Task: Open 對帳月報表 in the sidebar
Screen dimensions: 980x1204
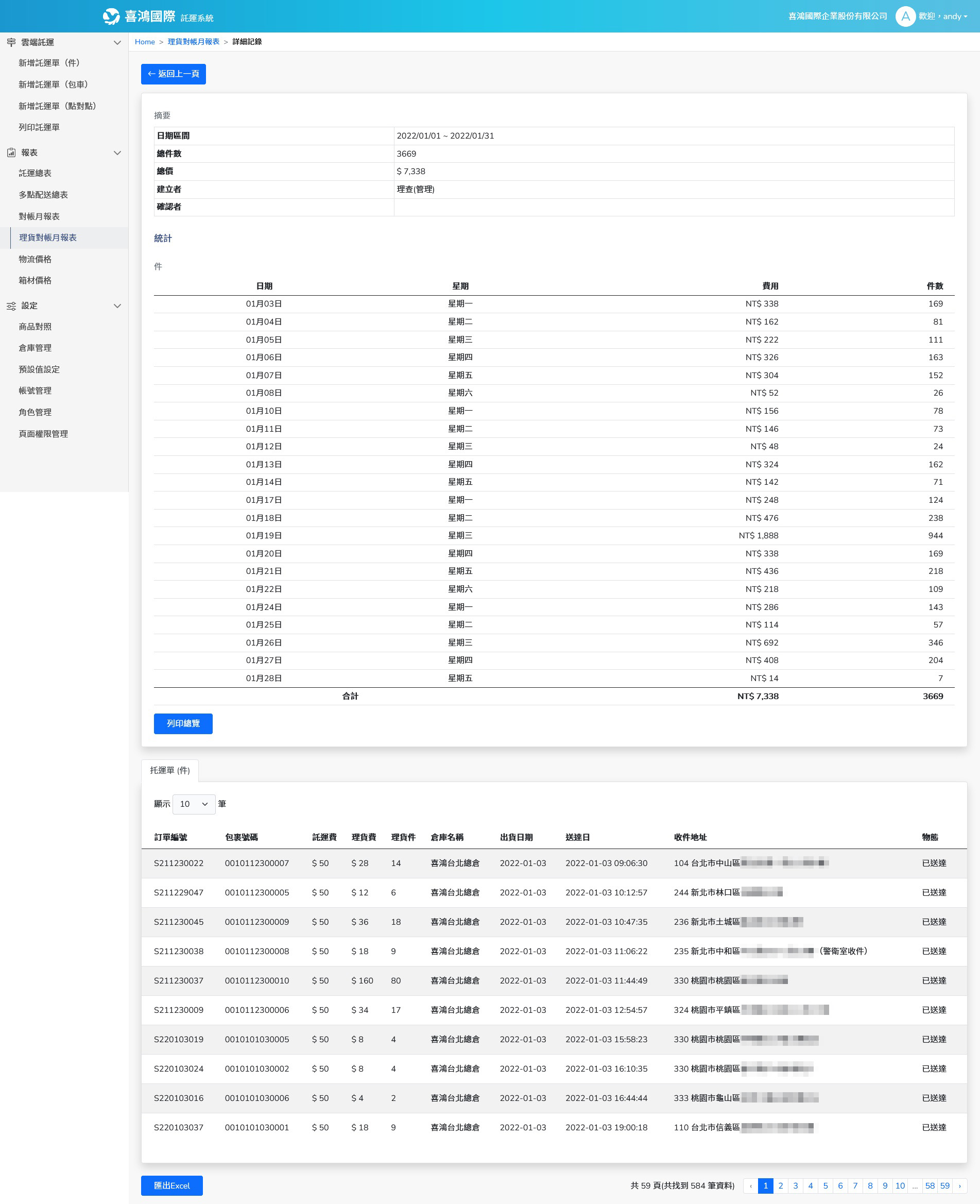Action: [x=39, y=216]
